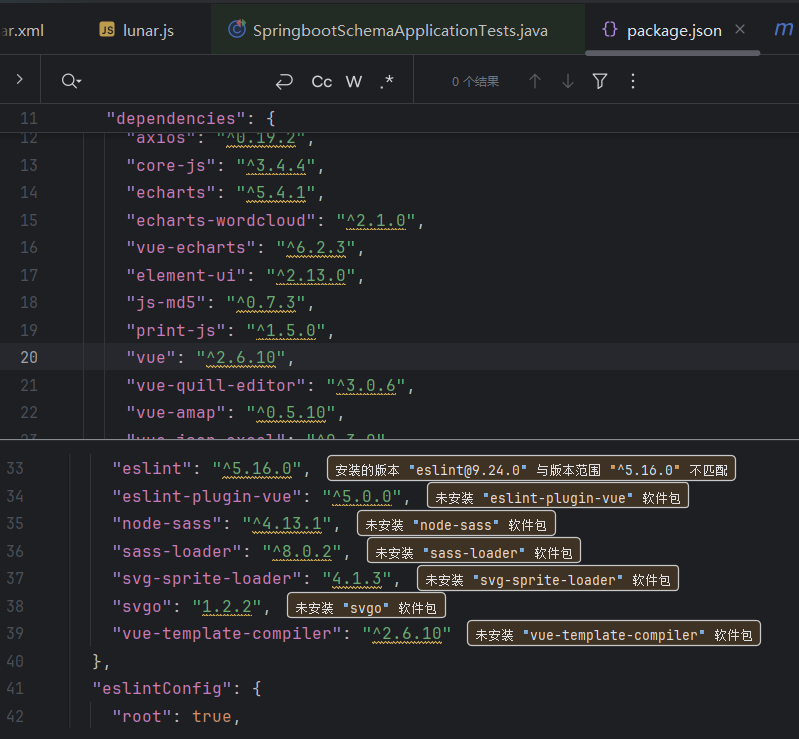The width and height of the screenshot is (799, 739).
Task: Open the search filter funnel icon
Action: click(x=600, y=82)
